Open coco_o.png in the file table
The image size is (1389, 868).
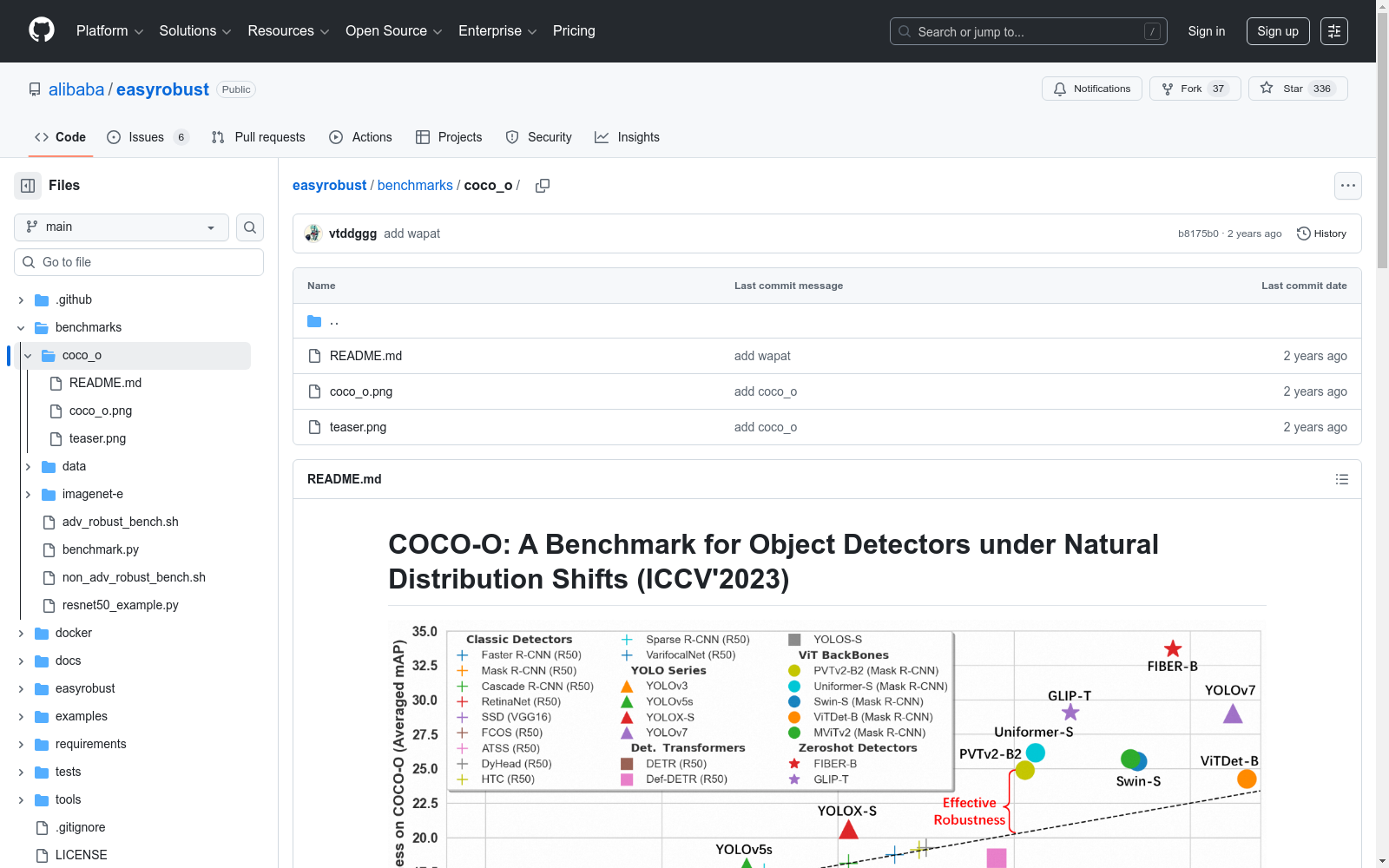click(361, 391)
